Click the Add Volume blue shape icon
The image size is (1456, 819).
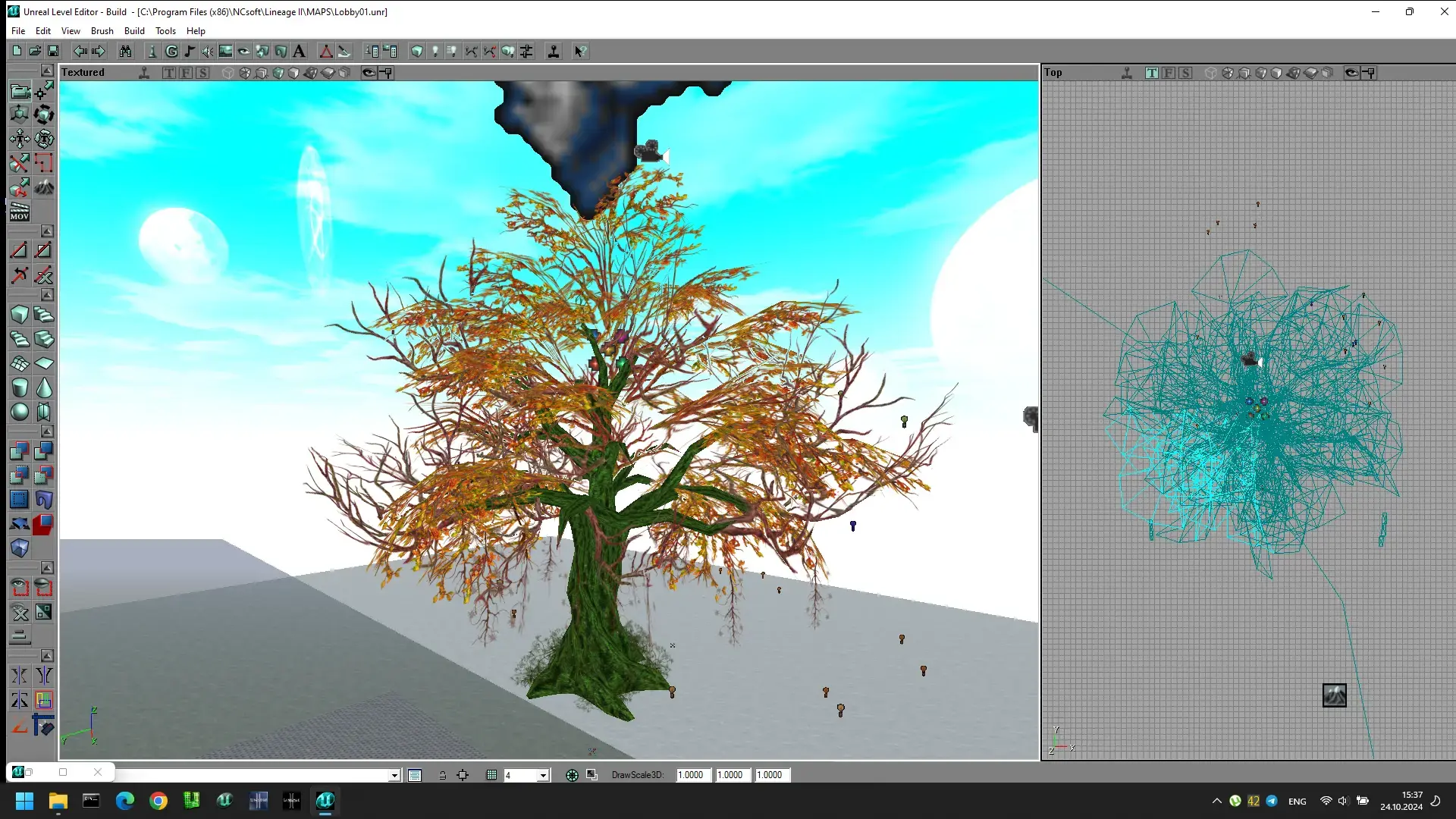pyautogui.click(x=20, y=548)
